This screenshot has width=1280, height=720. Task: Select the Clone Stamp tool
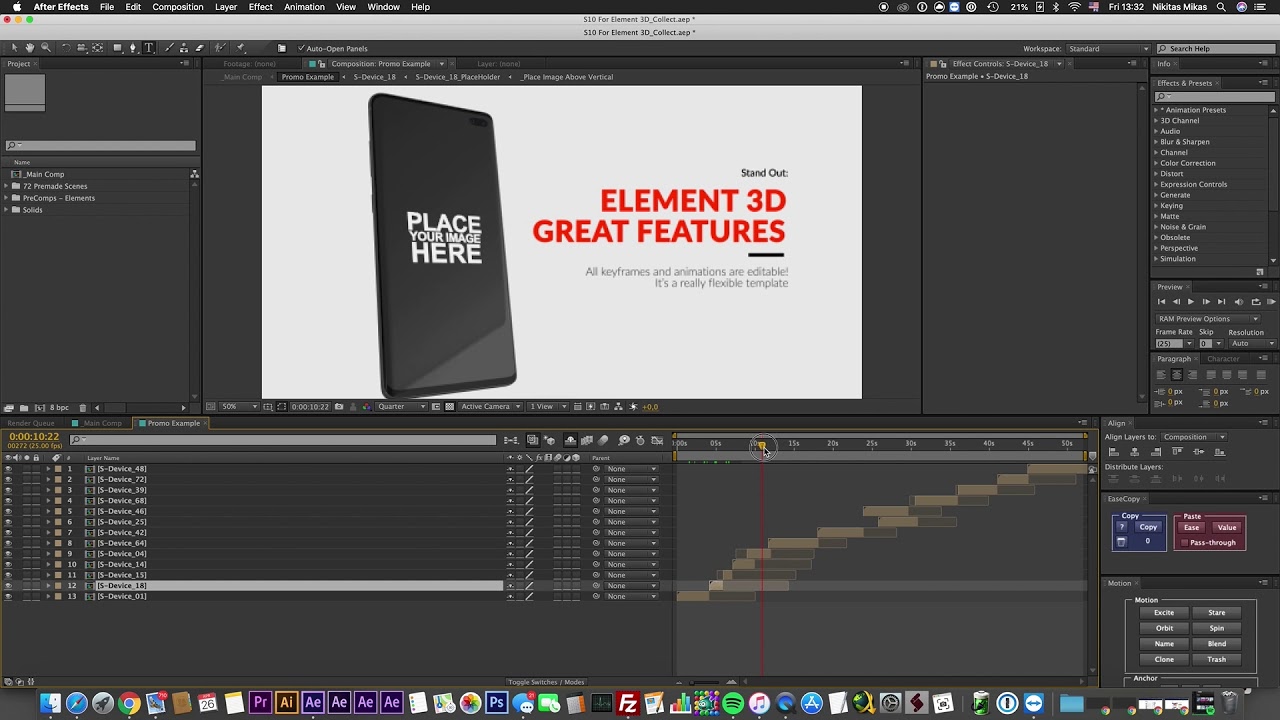[x=184, y=48]
